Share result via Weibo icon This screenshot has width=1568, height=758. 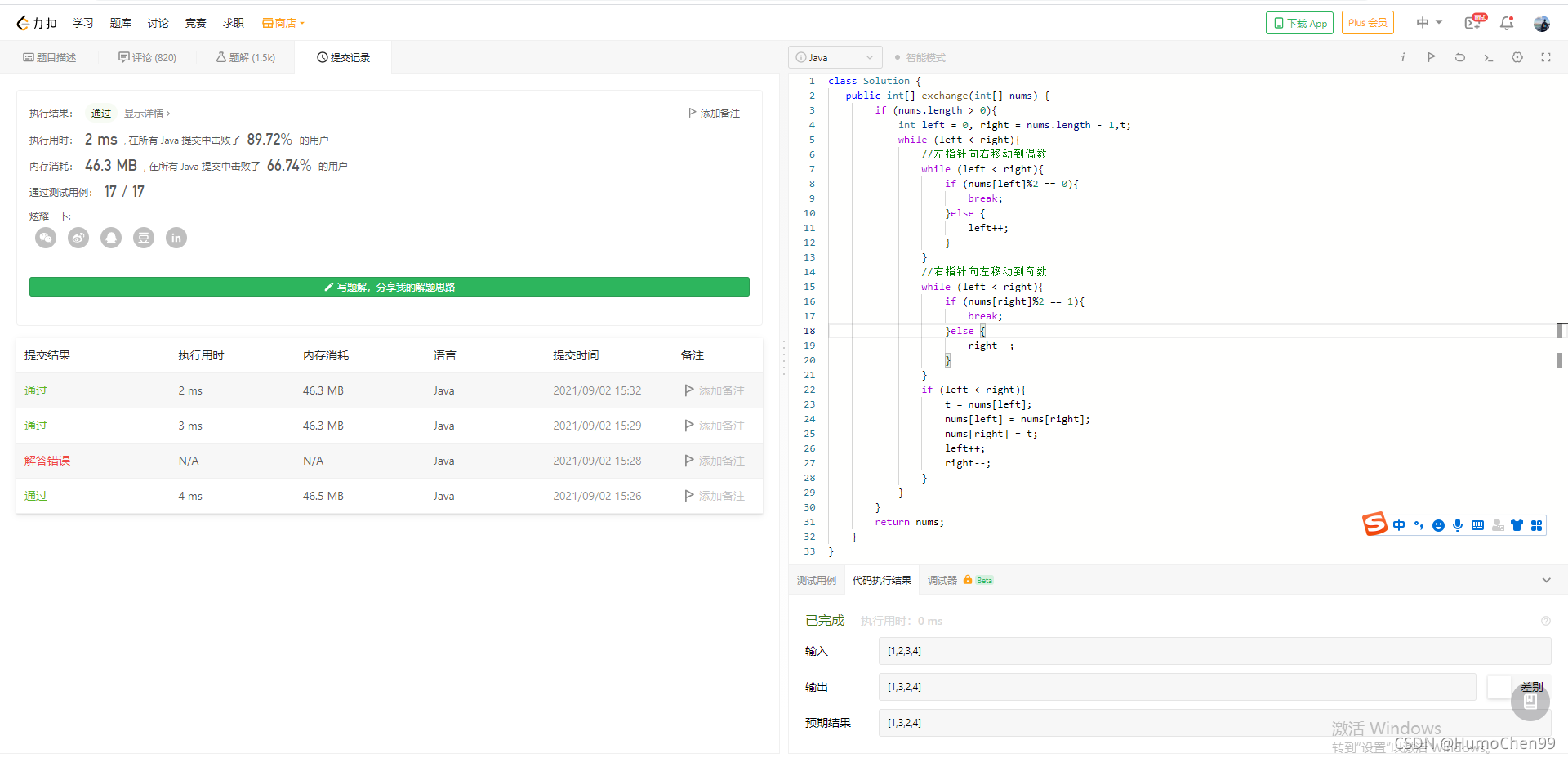click(x=78, y=238)
